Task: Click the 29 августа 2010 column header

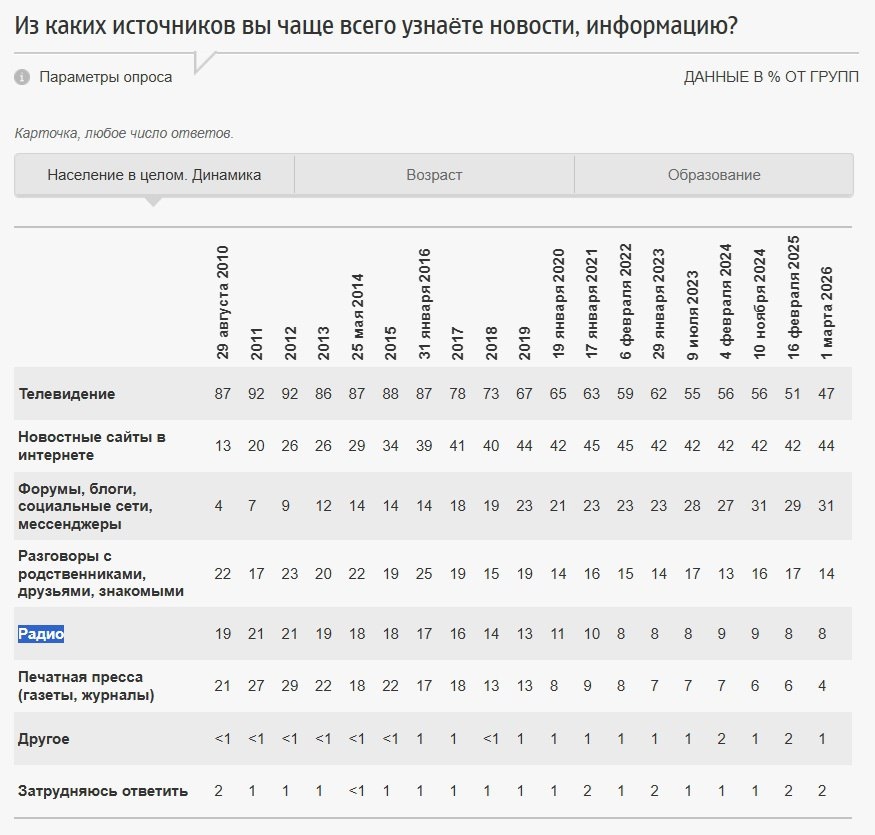Action: (223, 302)
